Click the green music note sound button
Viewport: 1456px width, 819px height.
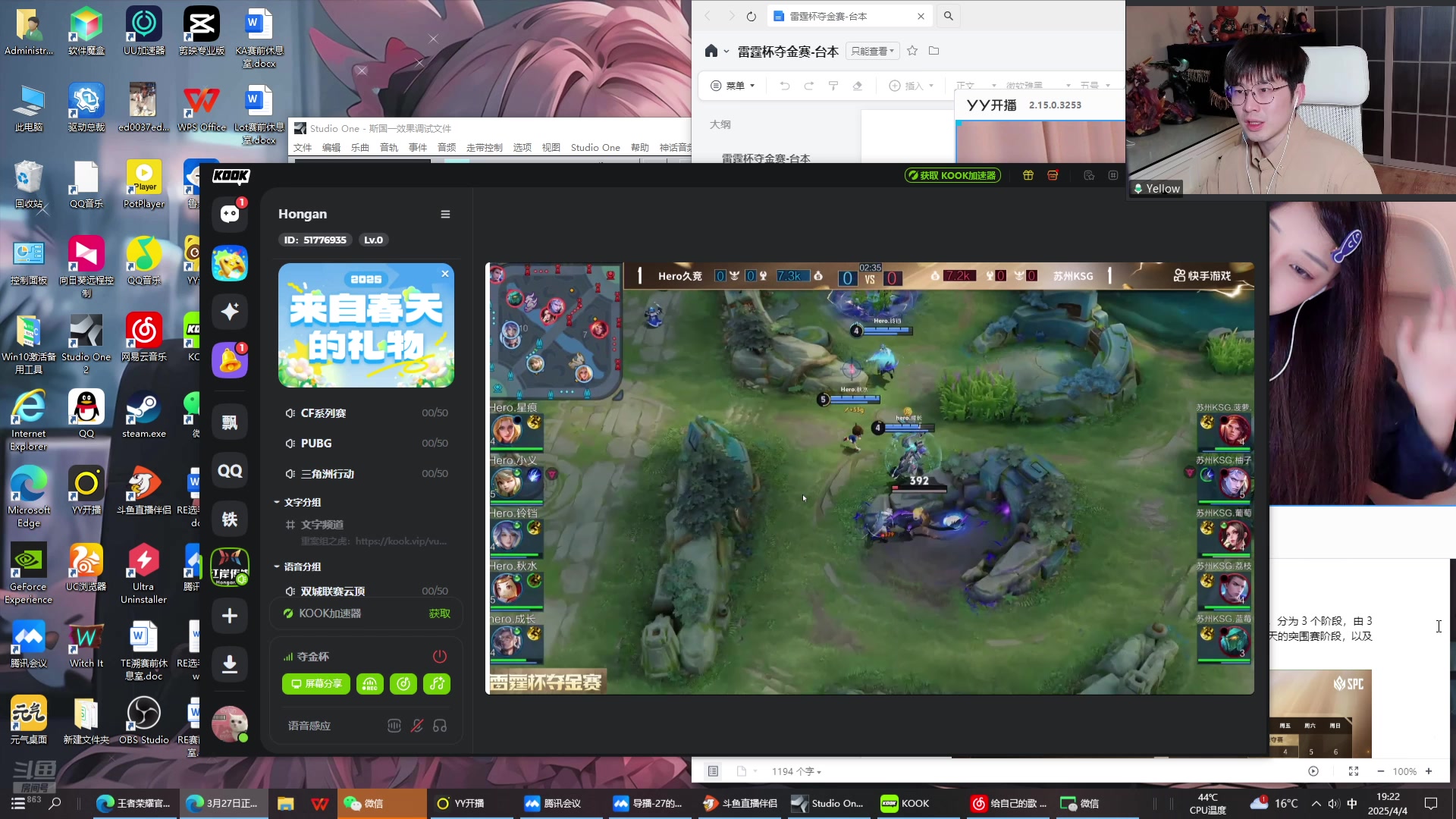point(437,684)
